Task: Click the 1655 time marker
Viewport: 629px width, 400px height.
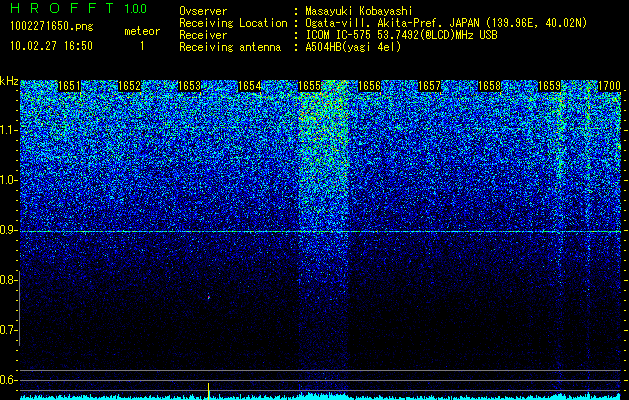Action: click(x=310, y=86)
